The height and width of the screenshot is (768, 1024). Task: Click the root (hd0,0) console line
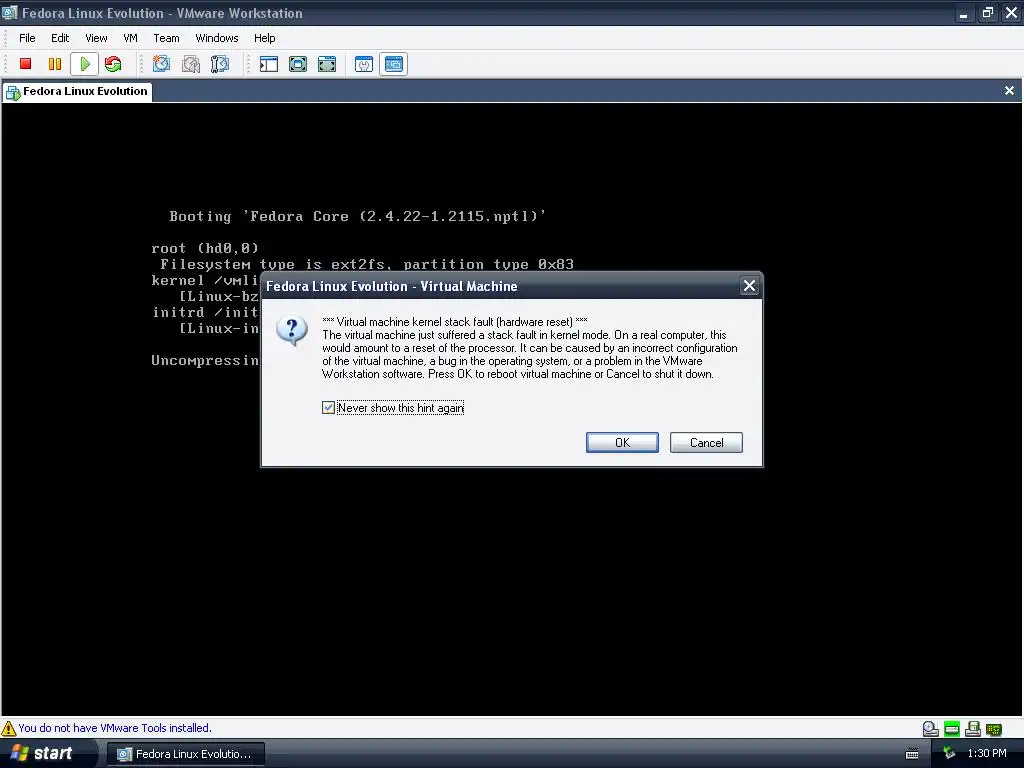pyautogui.click(x=205, y=248)
